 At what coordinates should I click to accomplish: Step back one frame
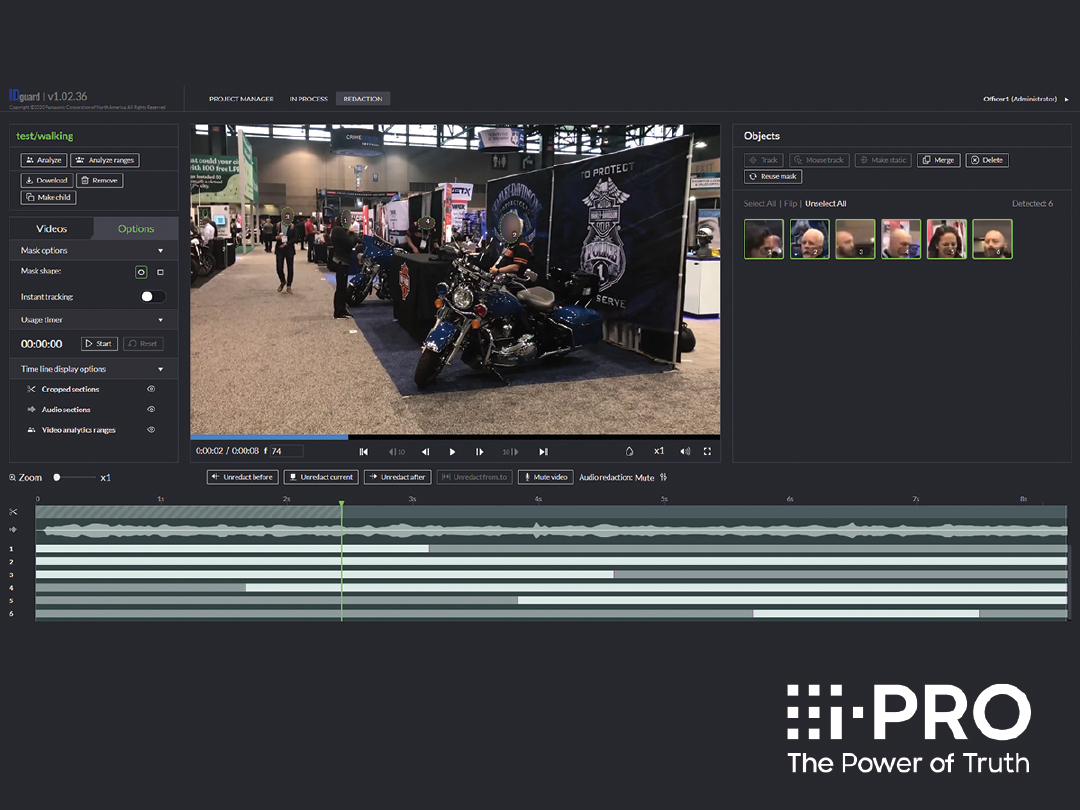coord(426,452)
